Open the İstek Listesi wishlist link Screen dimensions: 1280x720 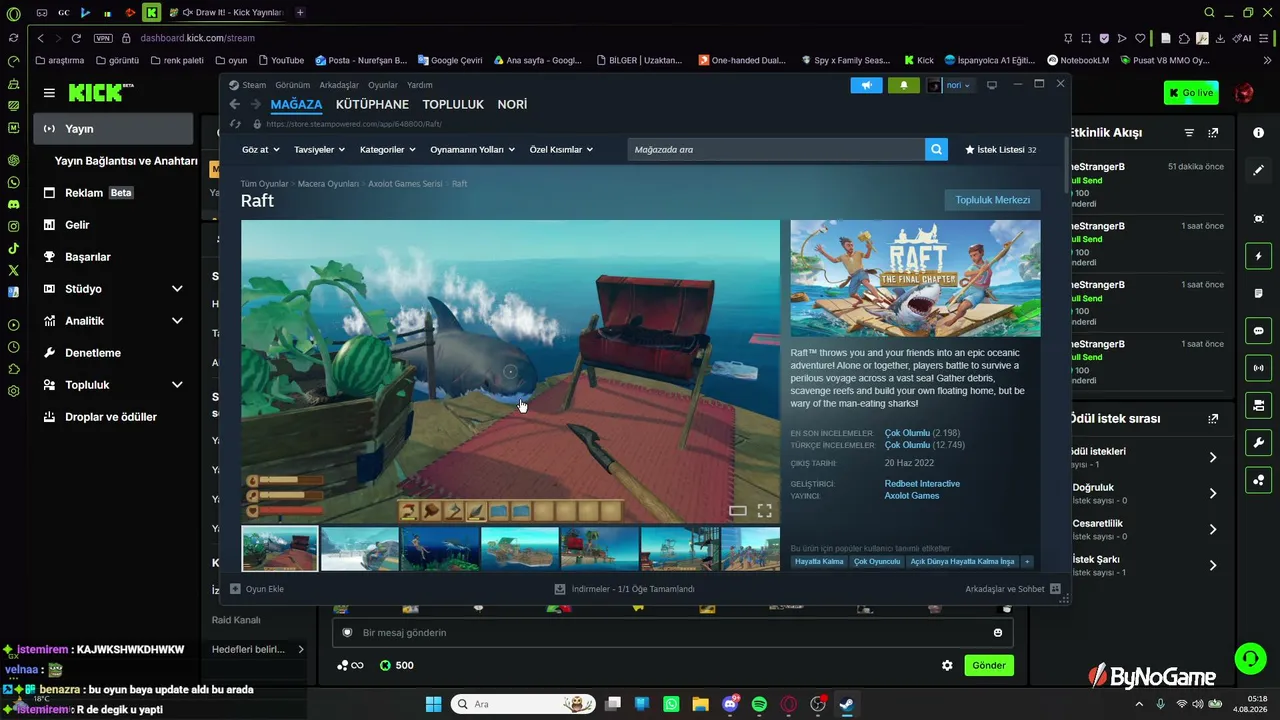(x=1000, y=149)
